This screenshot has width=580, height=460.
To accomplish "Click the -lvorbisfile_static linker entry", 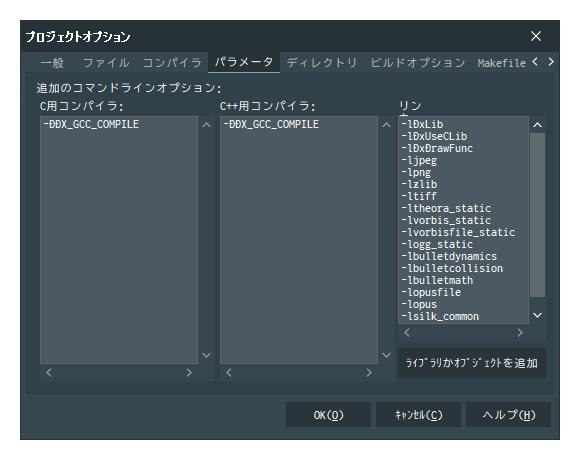I will (458, 232).
